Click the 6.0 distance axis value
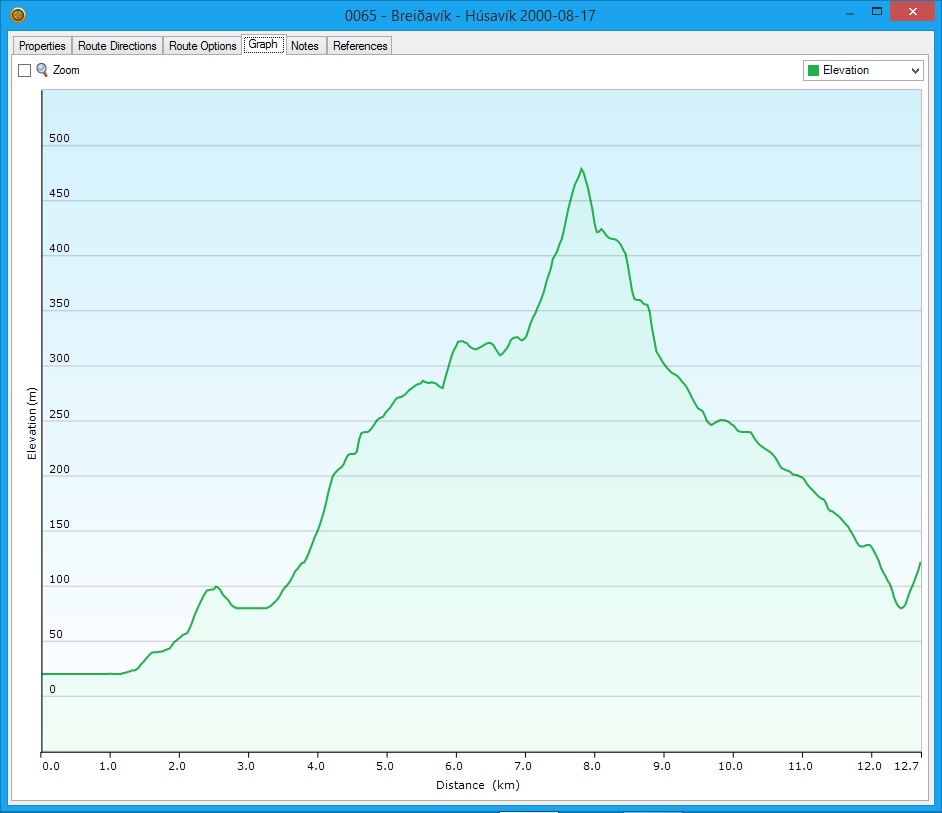 tap(454, 766)
